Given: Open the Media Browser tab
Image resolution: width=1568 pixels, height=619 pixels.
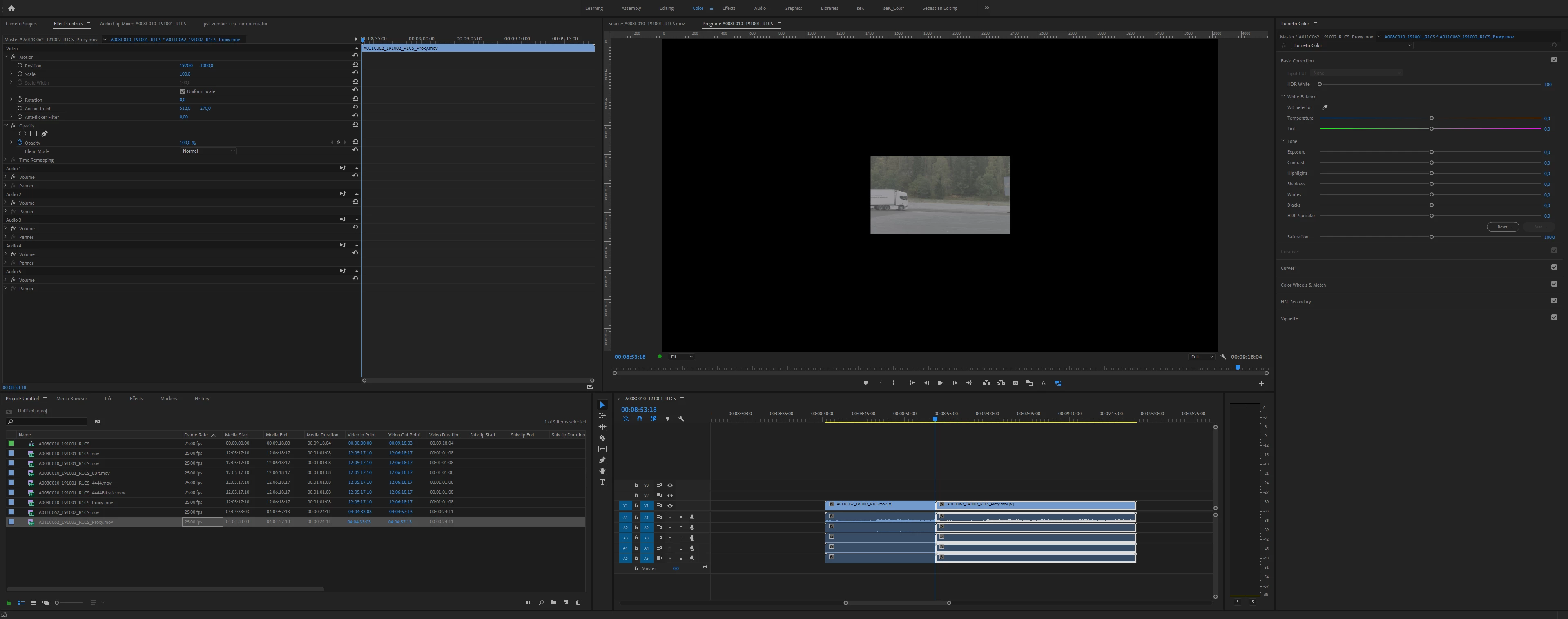Looking at the screenshot, I should point(71,399).
